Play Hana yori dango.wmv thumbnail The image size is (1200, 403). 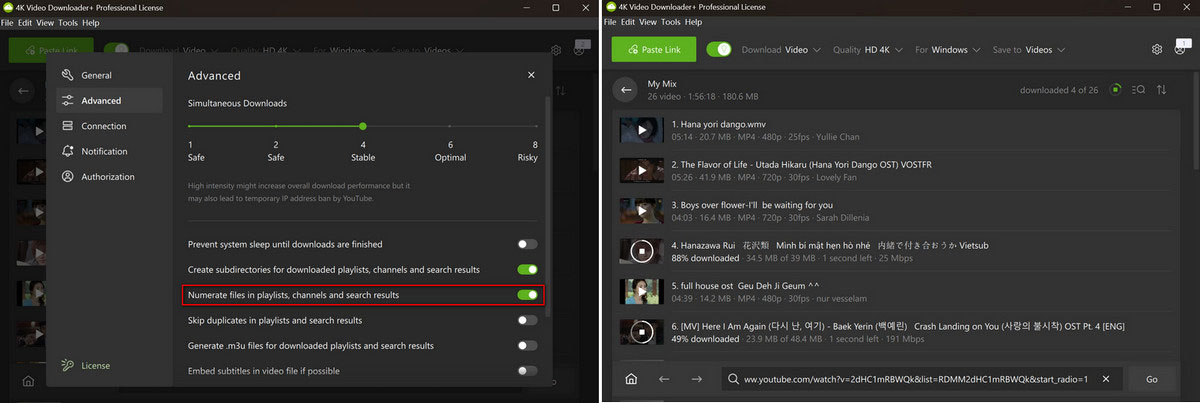[x=642, y=130]
